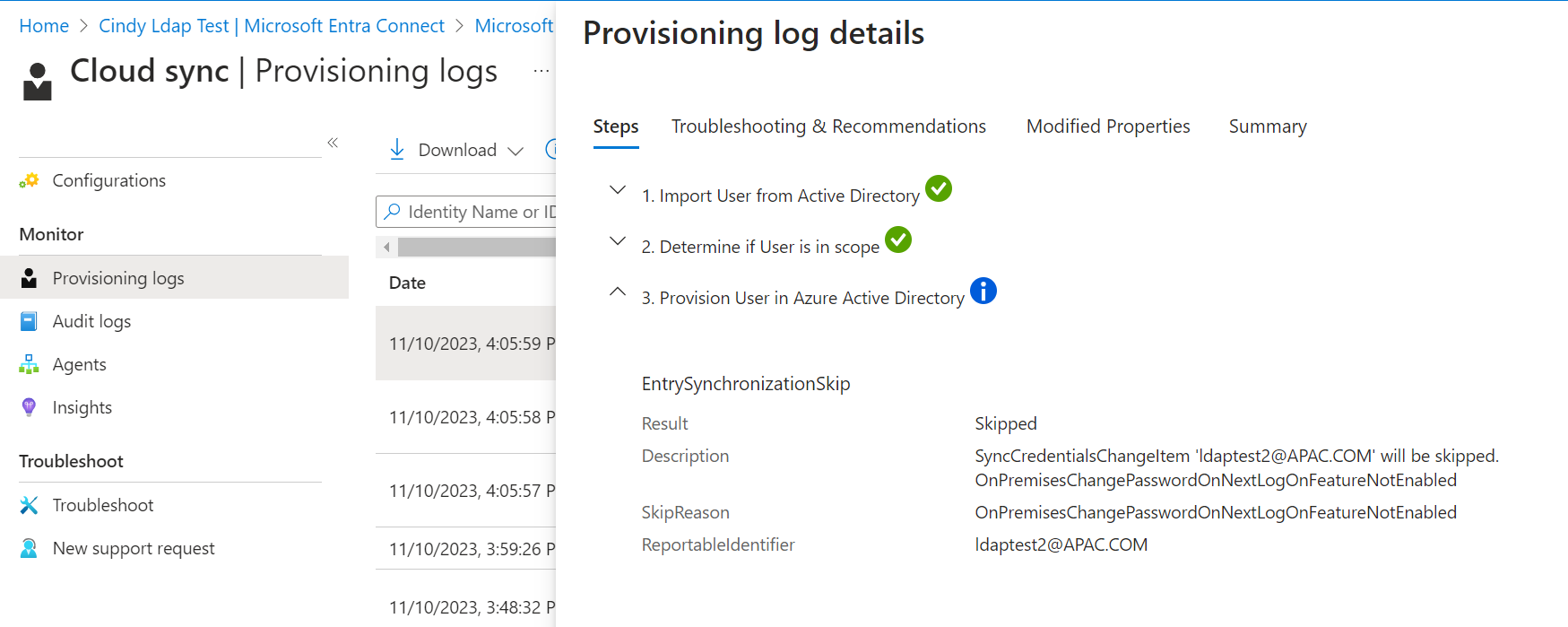1568x627 pixels.
Task: Collapse step 3 Provision User chevron
Action: coord(618,292)
